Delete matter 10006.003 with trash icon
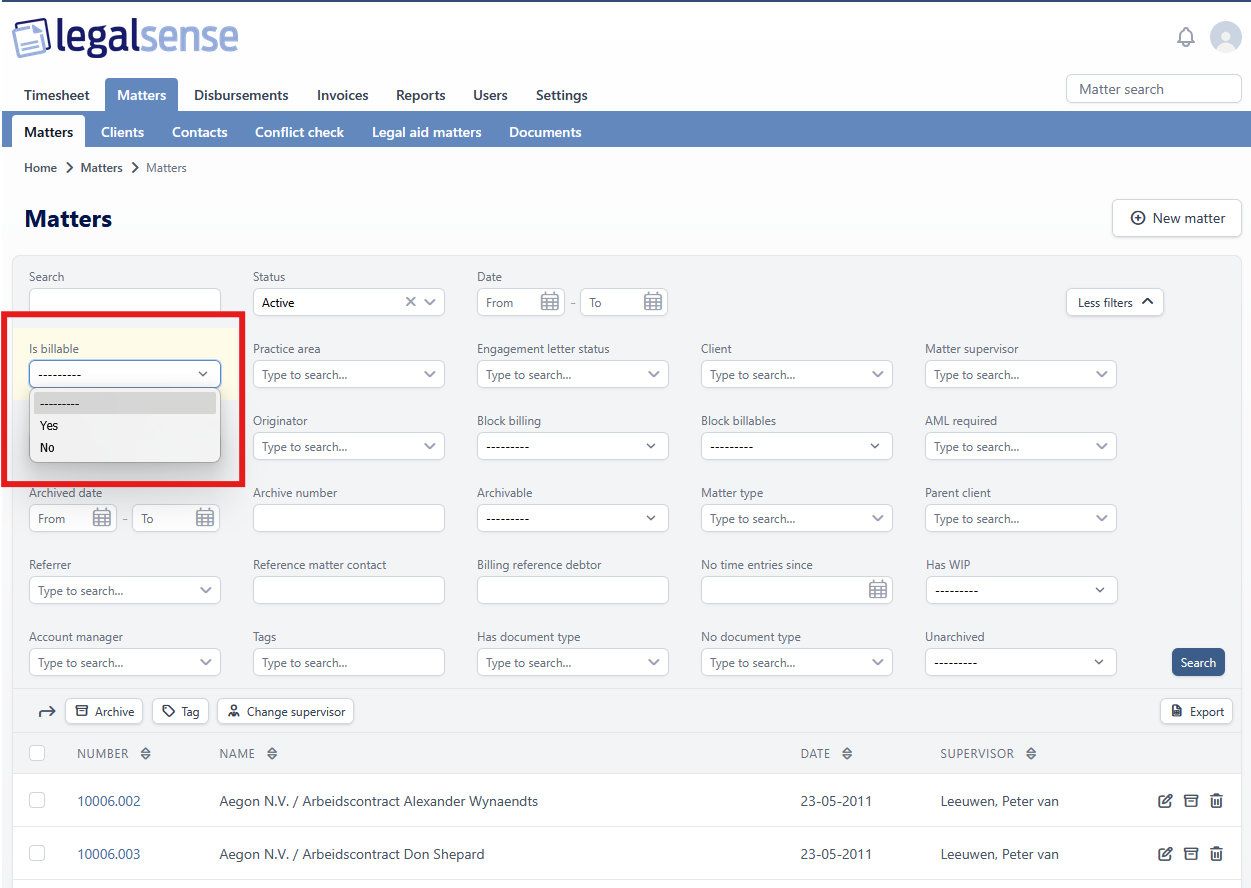 tap(1216, 854)
